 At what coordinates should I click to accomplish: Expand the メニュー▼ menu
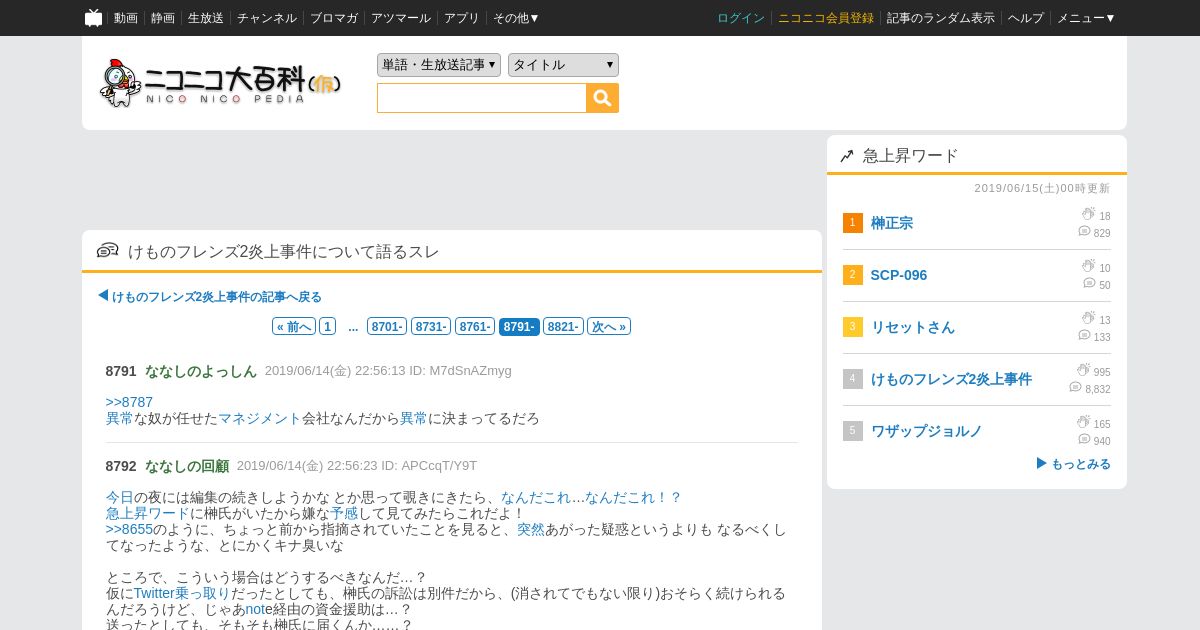1086,18
